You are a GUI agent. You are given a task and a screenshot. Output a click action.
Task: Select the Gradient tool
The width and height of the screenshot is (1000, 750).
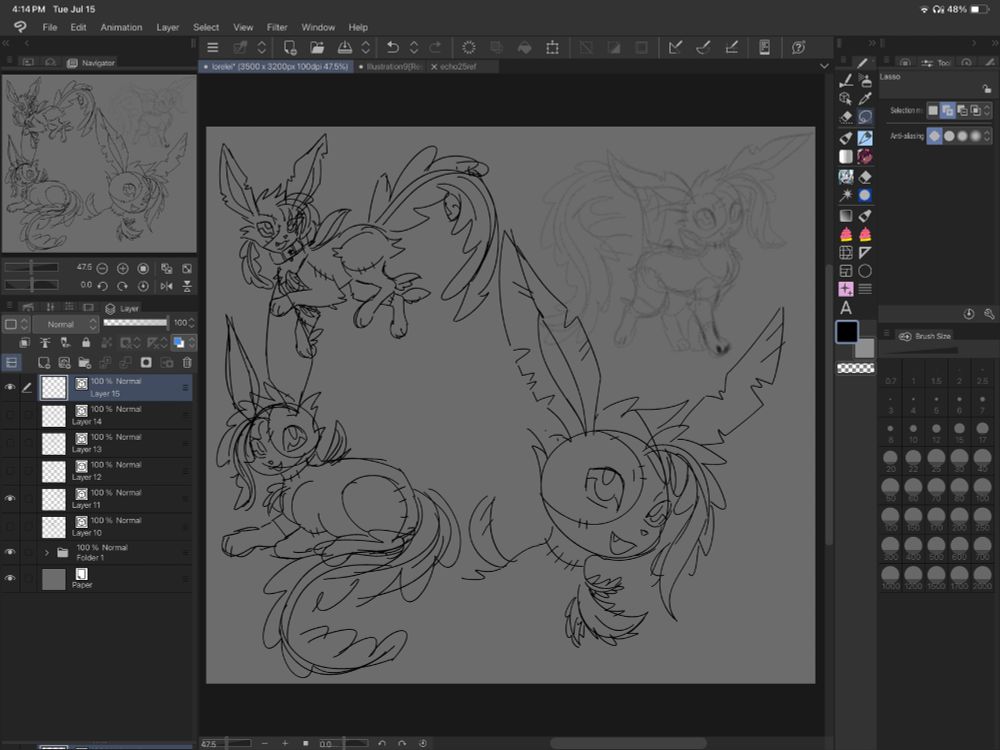846,216
